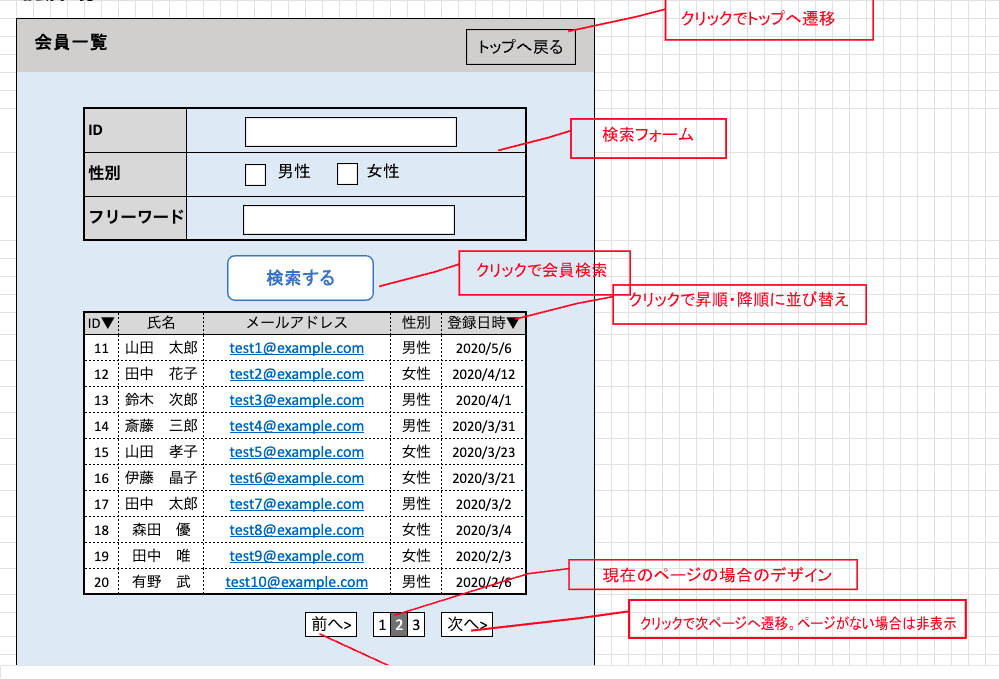Screen dimensions: 999x679
Task: Sort by 登録日時 column arrow
Action: point(513,323)
